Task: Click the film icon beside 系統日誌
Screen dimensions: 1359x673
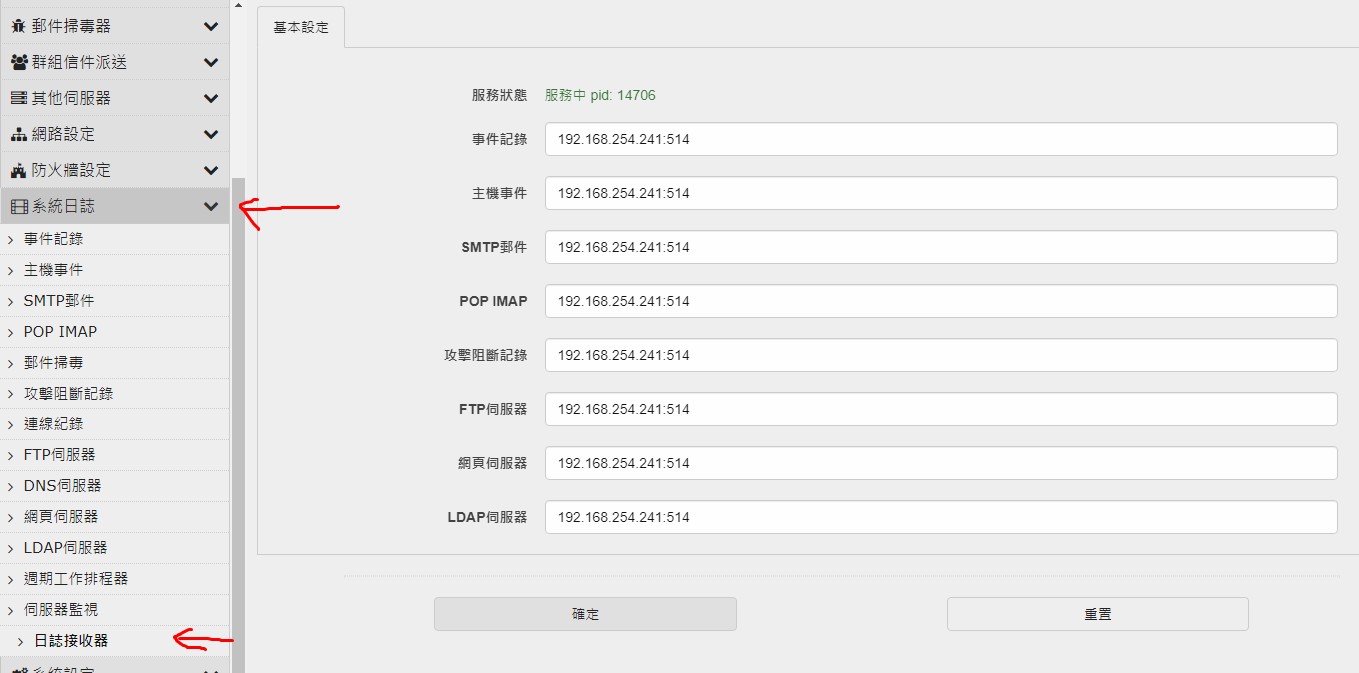Action: (18, 206)
